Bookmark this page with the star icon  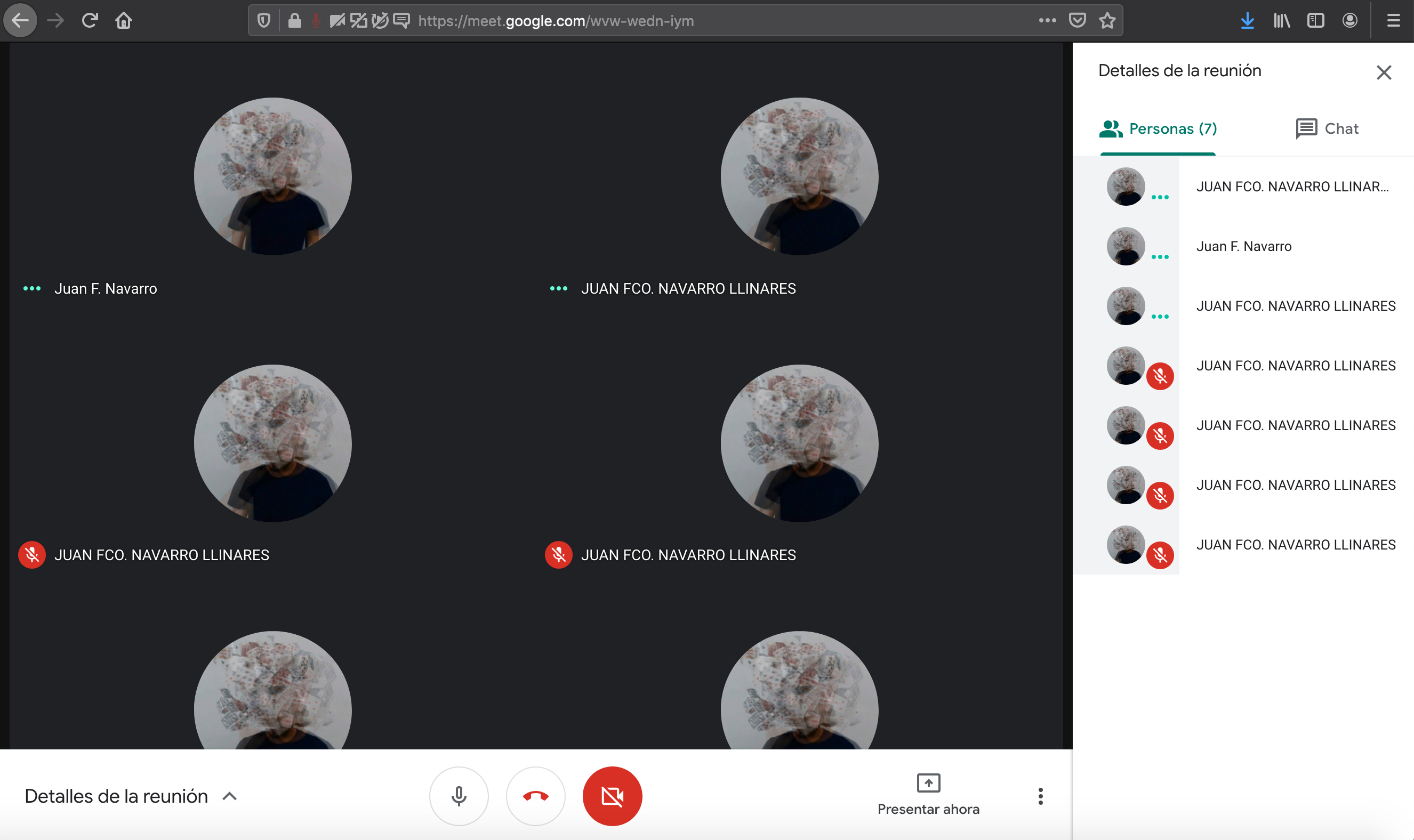click(x=1107, y=21)
